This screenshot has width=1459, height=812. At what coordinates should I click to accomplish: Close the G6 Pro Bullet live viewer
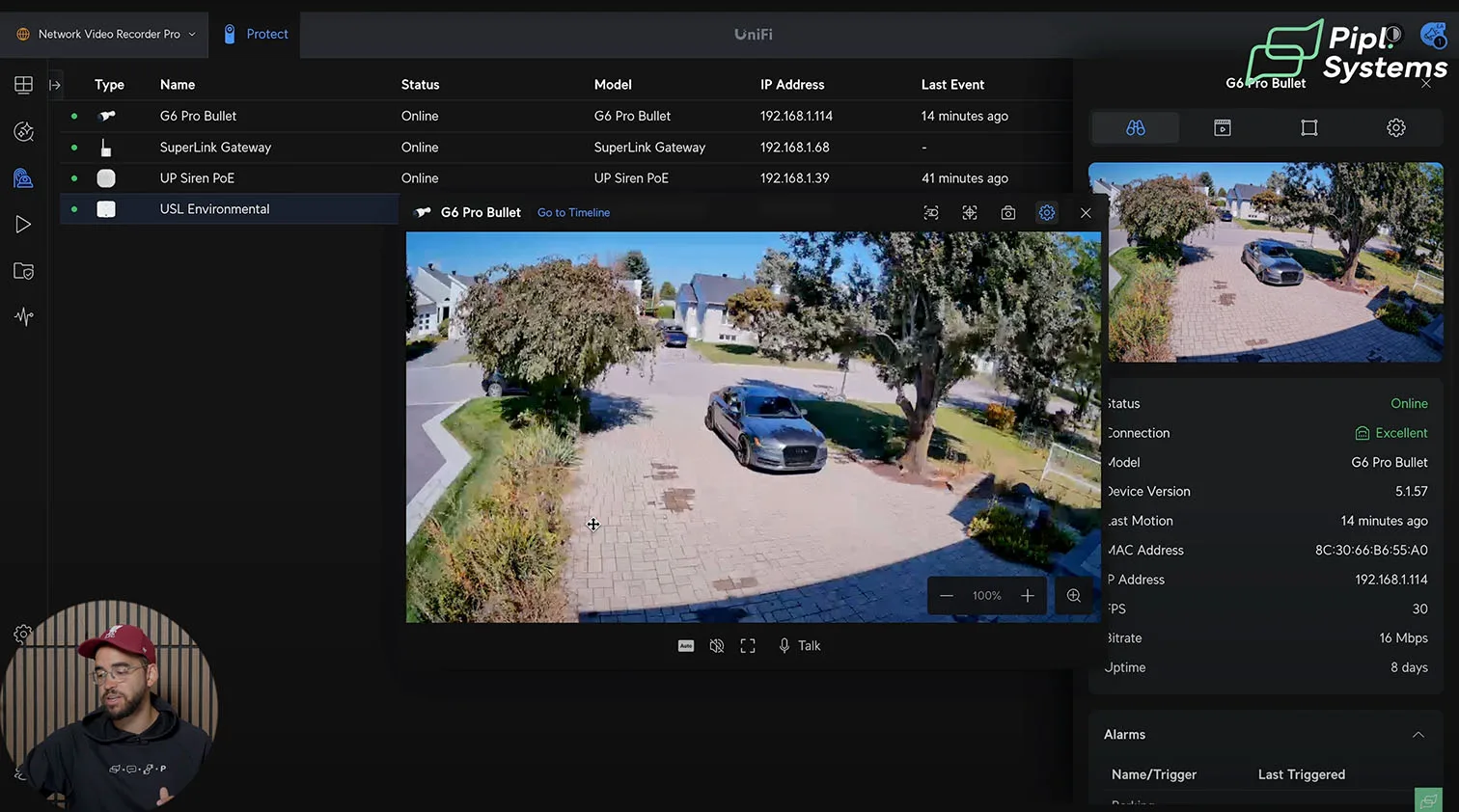point(1086,213)
